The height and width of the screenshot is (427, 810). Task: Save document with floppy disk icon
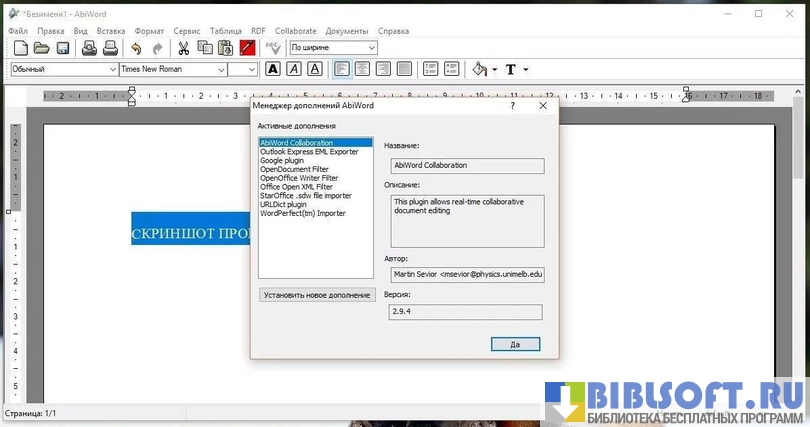point(62,48)
